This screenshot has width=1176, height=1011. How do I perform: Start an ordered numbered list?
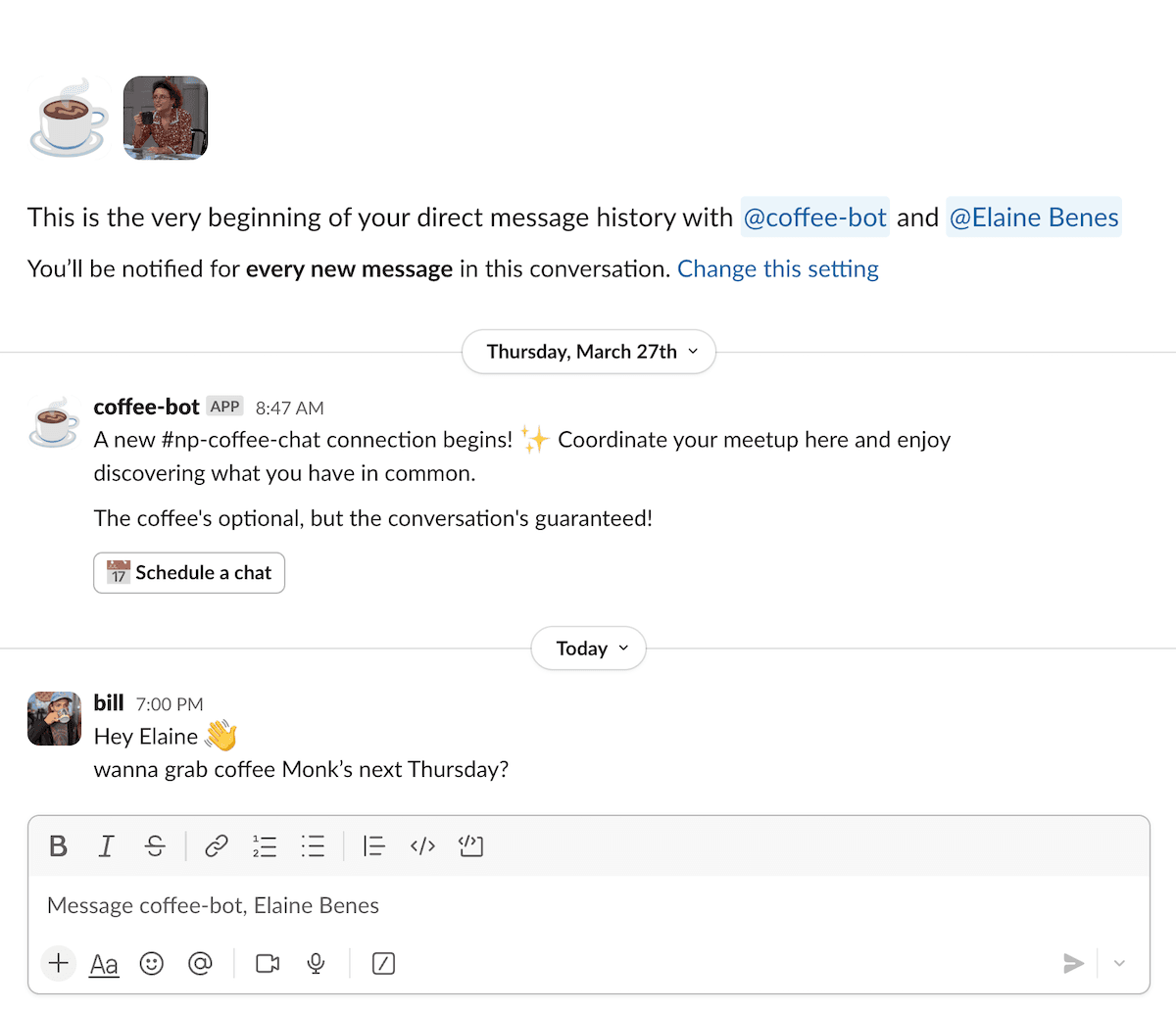click(265, 846)
